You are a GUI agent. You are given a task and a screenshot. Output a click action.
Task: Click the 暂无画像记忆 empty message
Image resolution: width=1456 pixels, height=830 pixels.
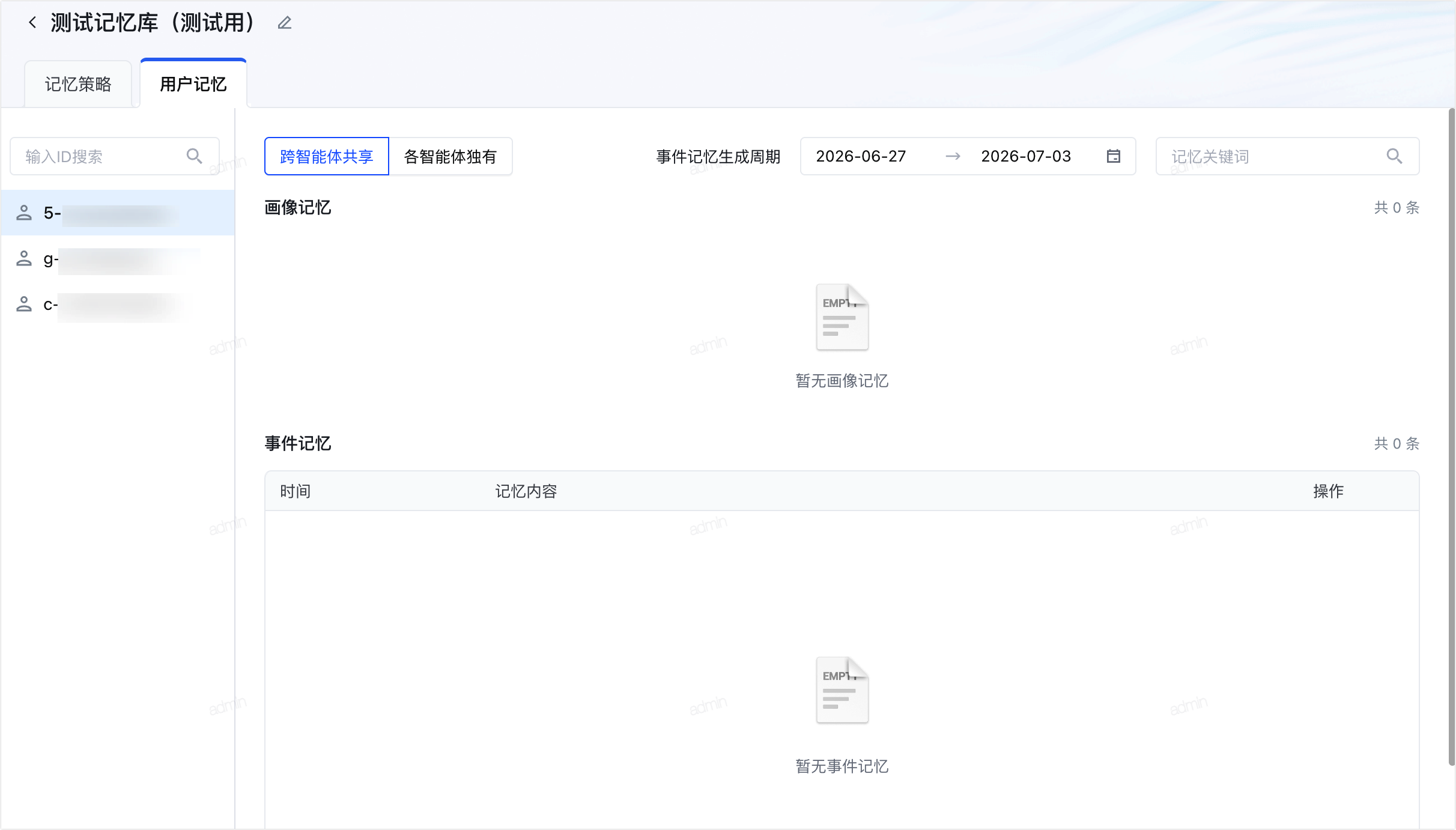click(x=842, y=381)
